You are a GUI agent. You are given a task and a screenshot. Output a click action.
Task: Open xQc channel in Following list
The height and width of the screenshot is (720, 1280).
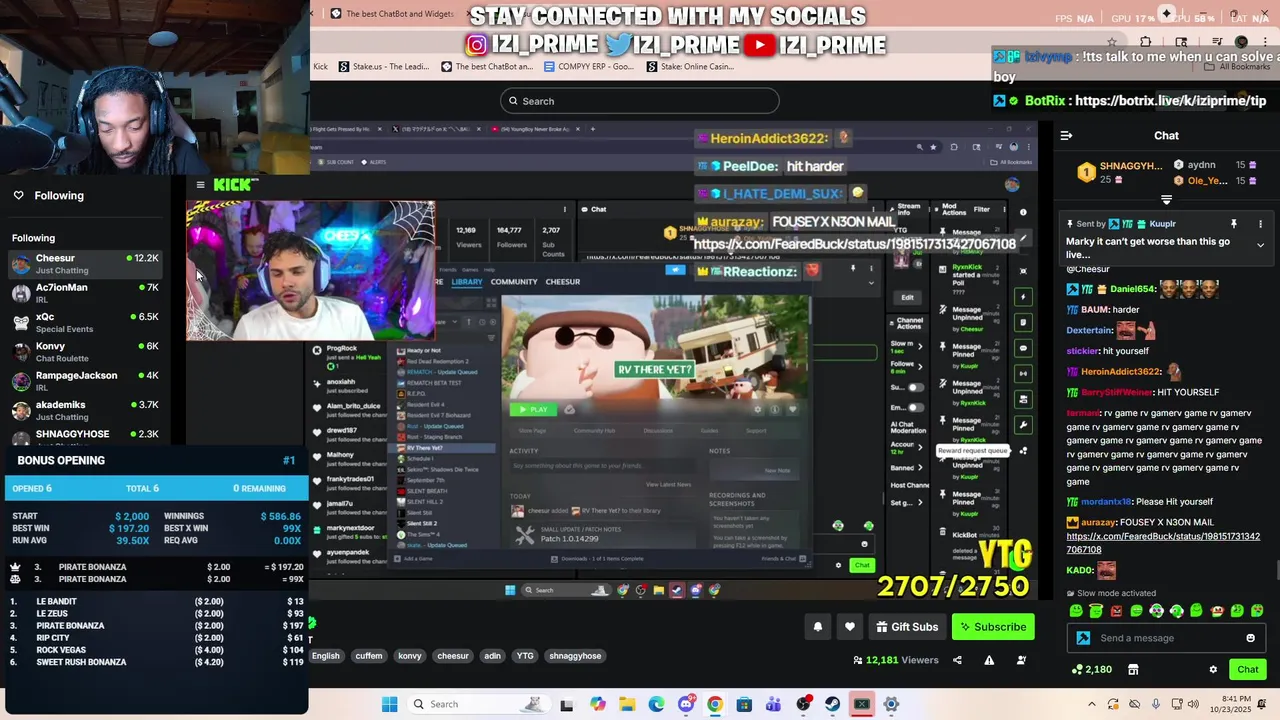coord(85,322)
